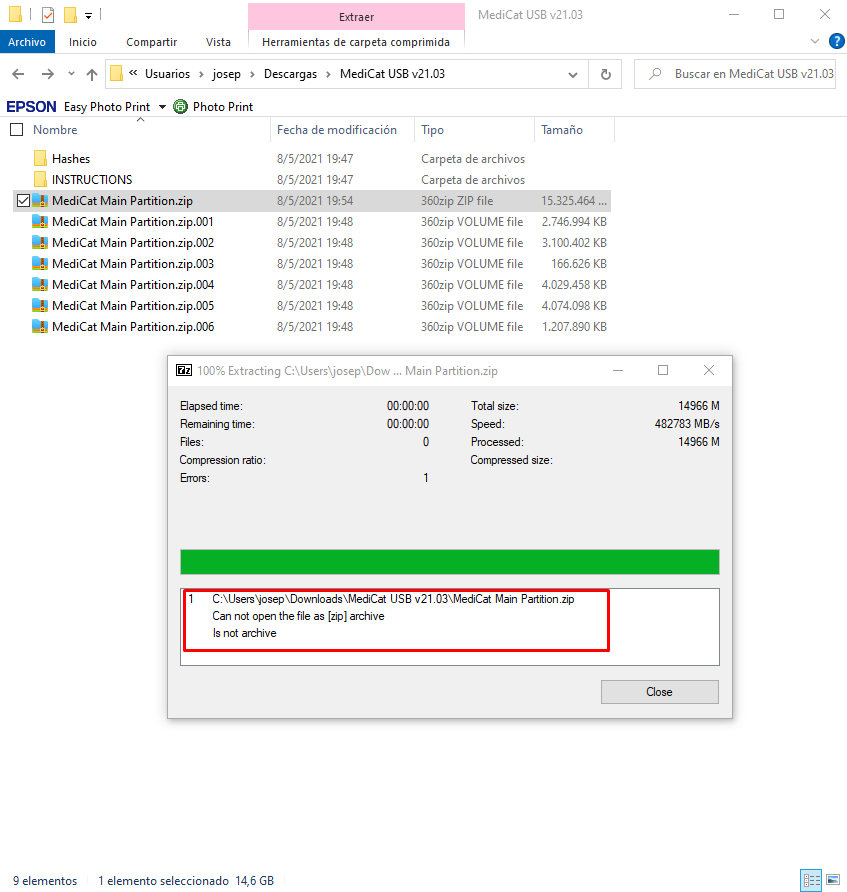Open the Archivo menu
The image size is (847, 892).
click(27, 42)
